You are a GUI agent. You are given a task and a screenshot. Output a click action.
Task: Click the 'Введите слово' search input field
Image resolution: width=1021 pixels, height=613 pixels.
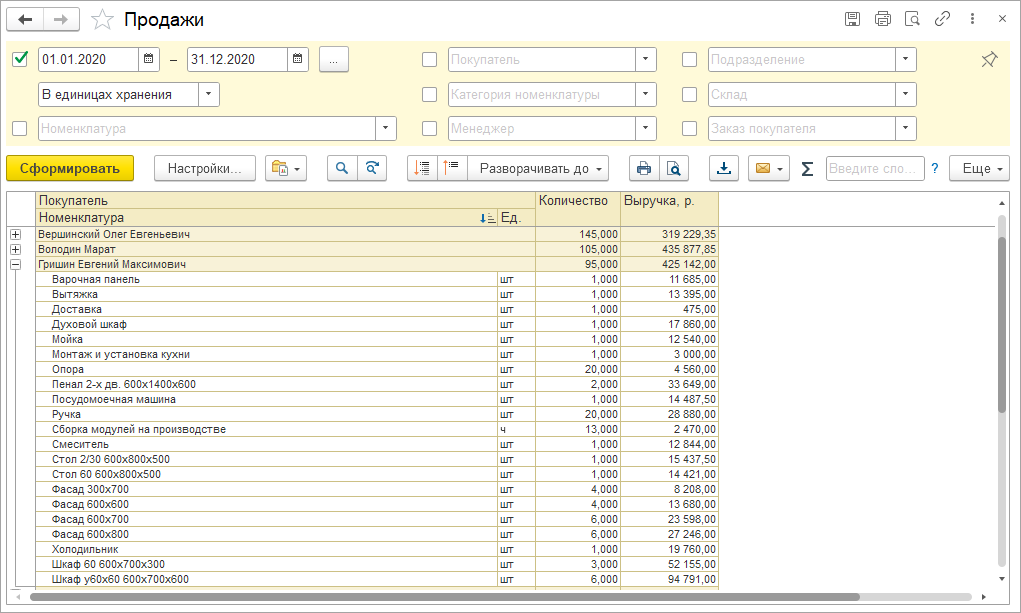873,168
